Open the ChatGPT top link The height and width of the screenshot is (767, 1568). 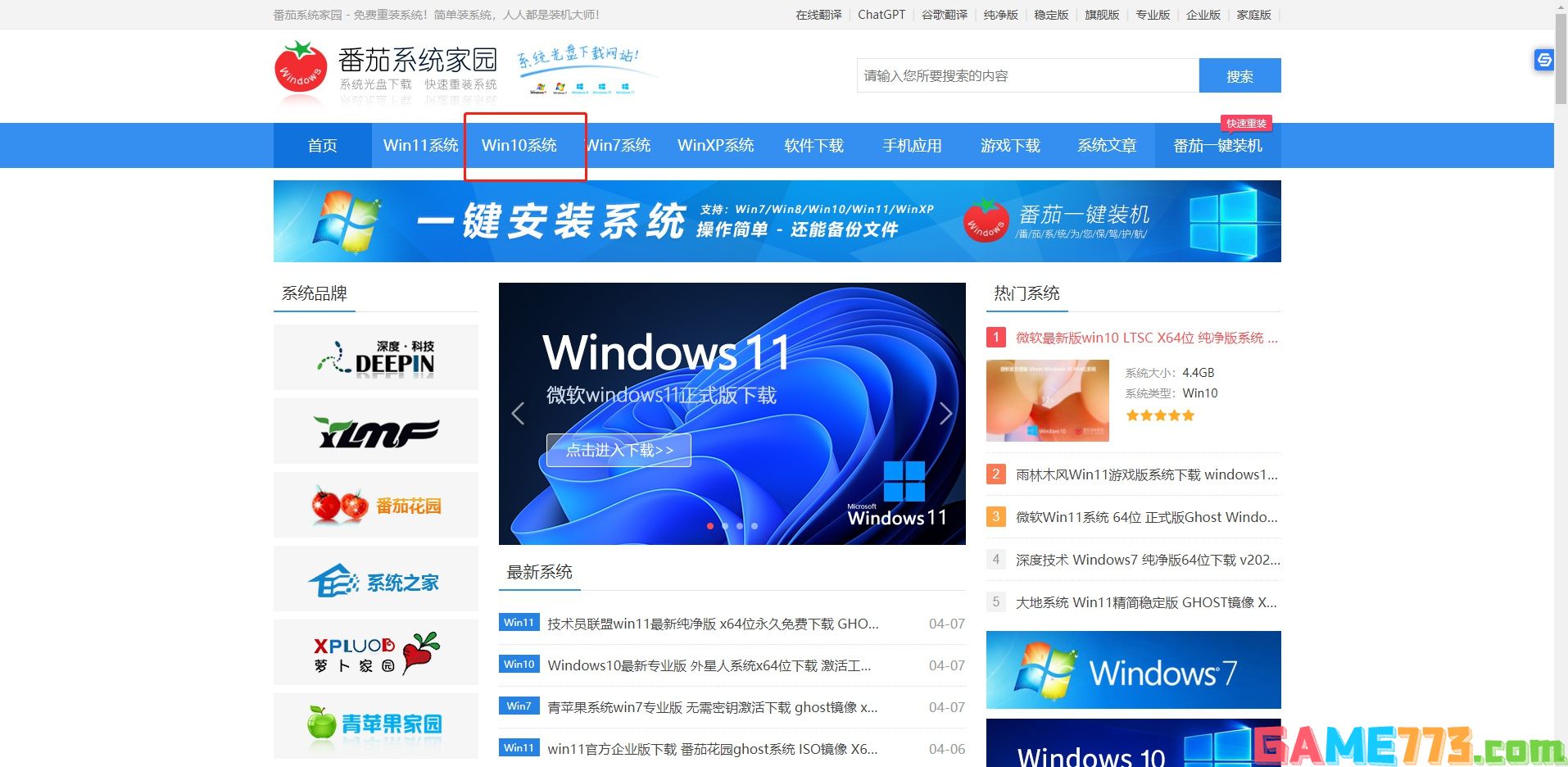[x=881, y=15]
